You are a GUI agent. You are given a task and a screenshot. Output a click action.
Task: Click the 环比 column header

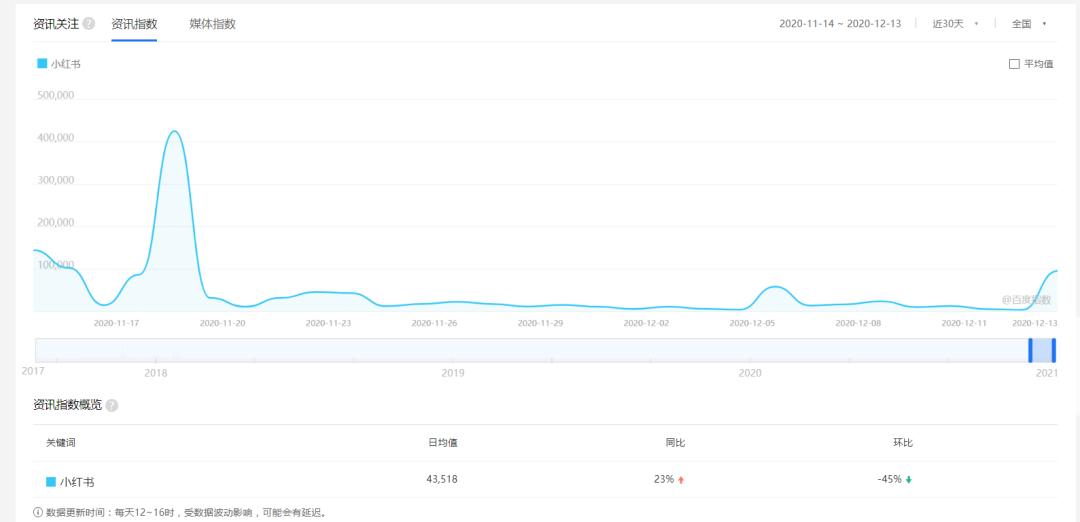tap(903, 443)
